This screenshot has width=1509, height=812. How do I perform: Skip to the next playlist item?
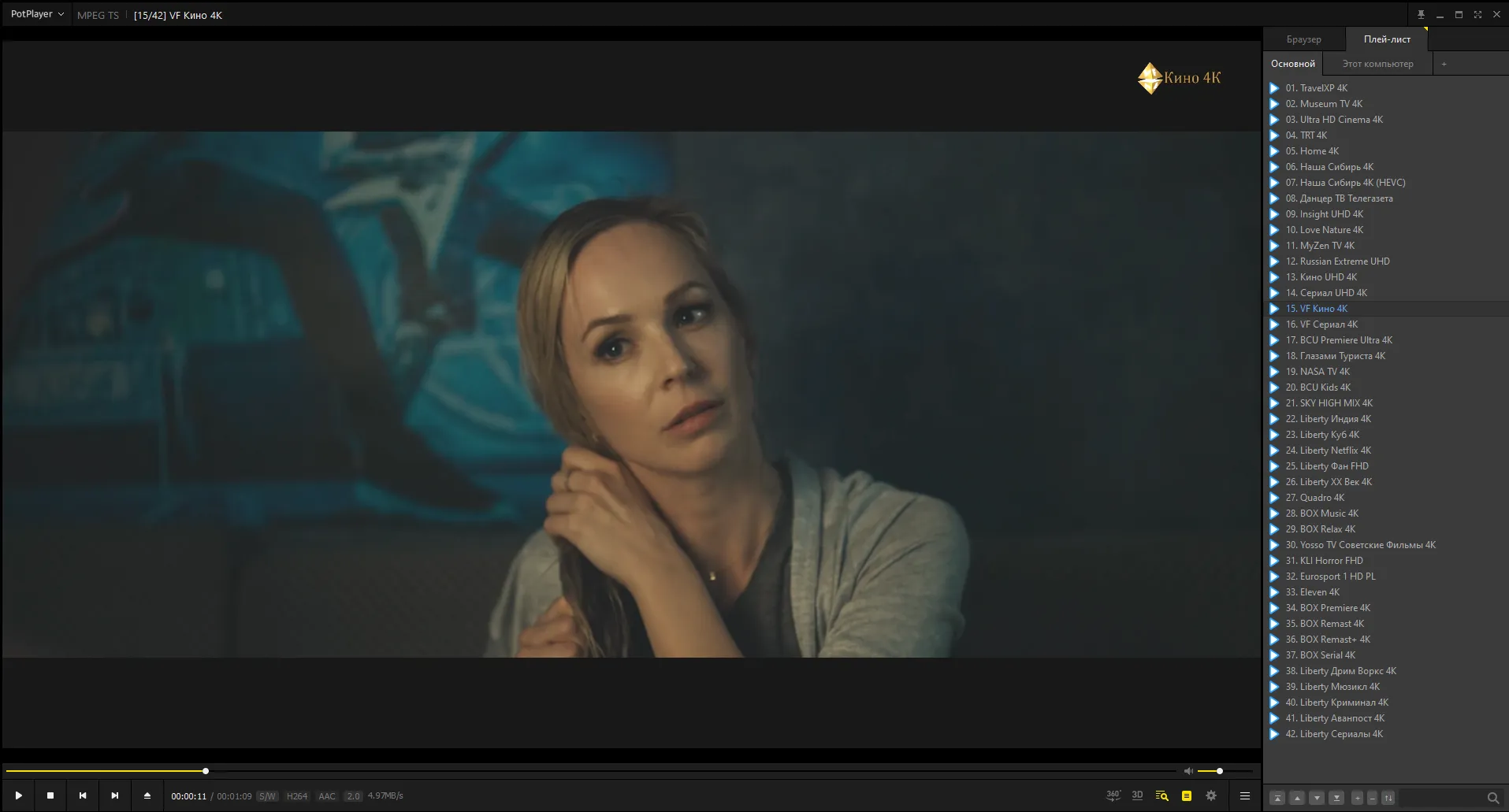pyautogui.click(x=115, y=795)
